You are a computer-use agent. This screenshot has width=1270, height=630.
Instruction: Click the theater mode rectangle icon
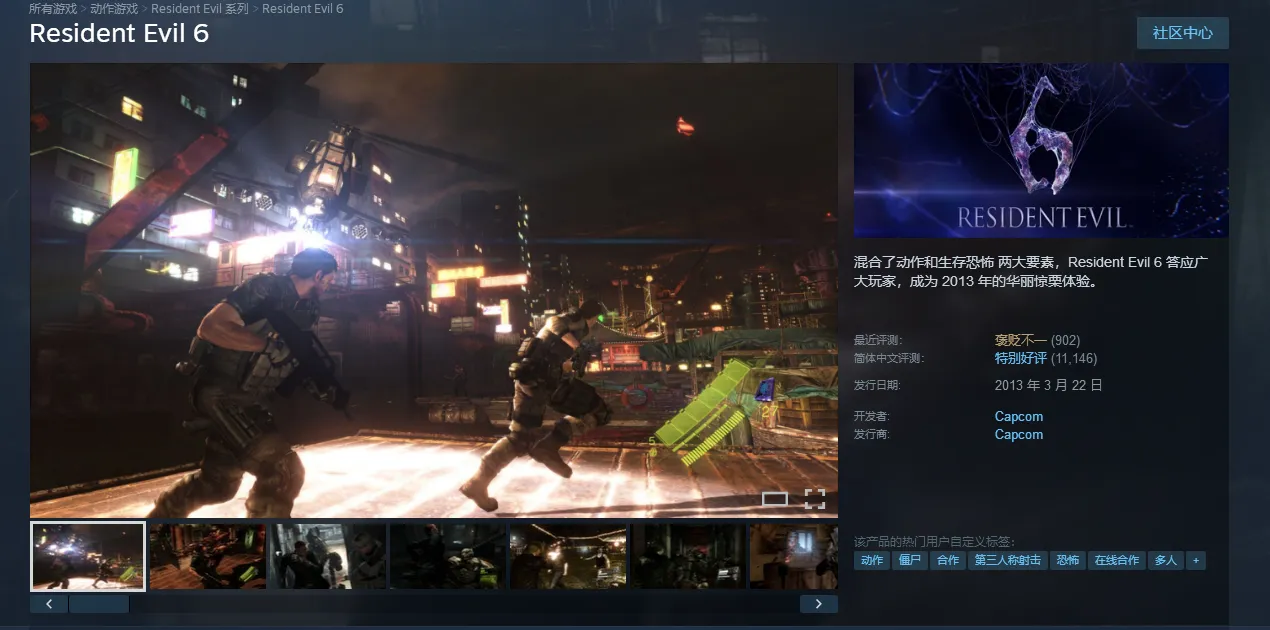coord(775,499)
